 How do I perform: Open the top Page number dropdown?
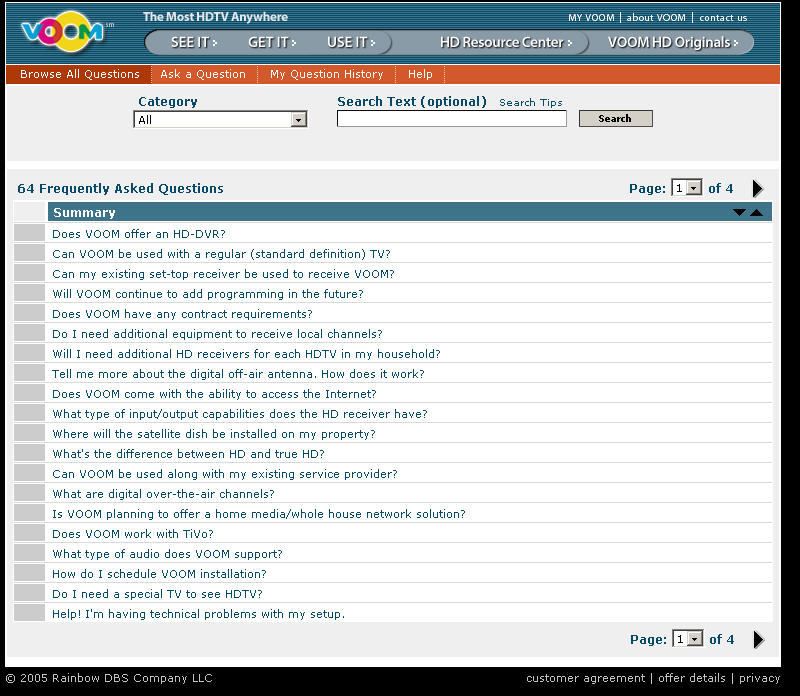687,188
